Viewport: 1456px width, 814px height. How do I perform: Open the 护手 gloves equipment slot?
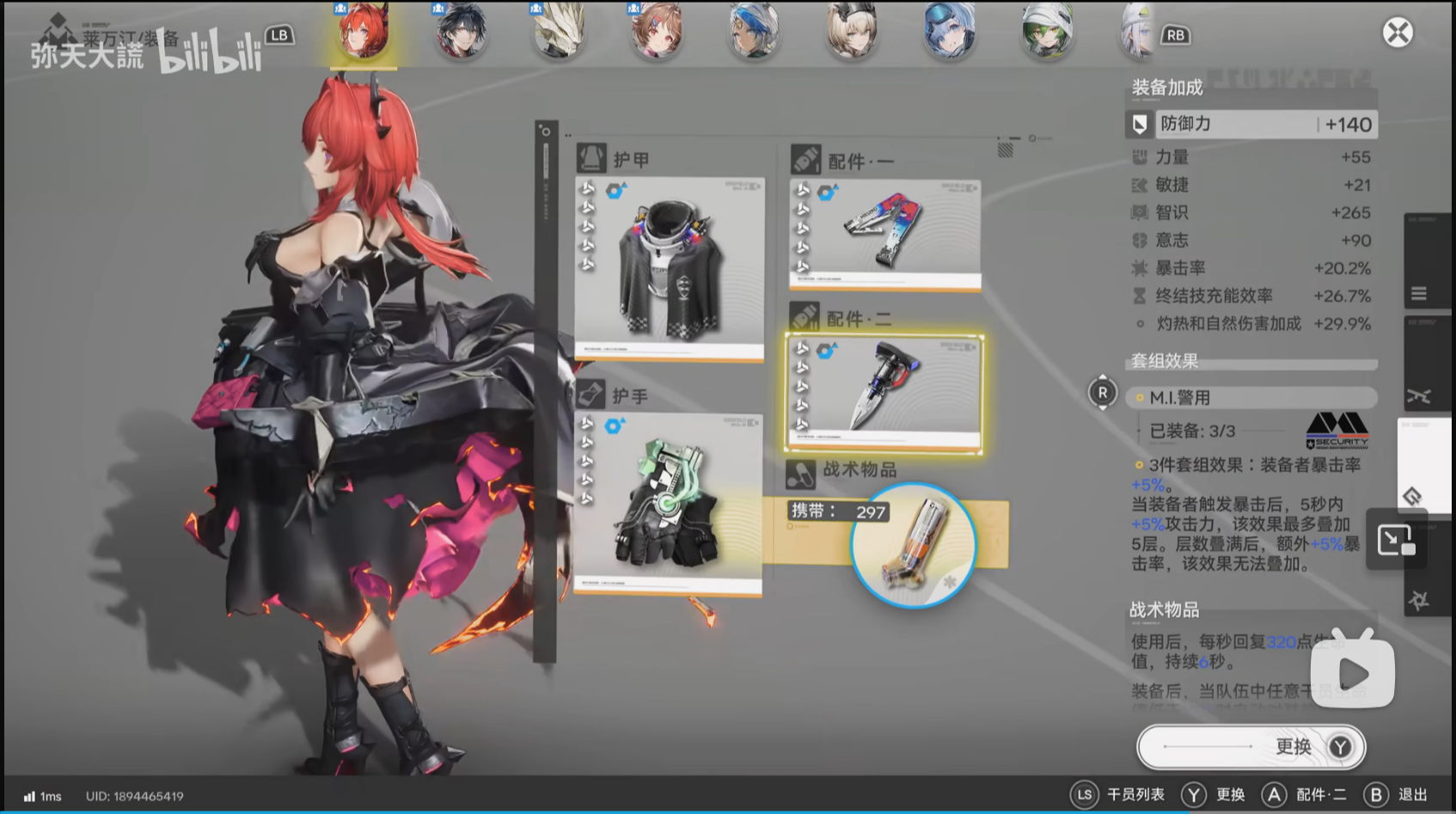(668, 504)
